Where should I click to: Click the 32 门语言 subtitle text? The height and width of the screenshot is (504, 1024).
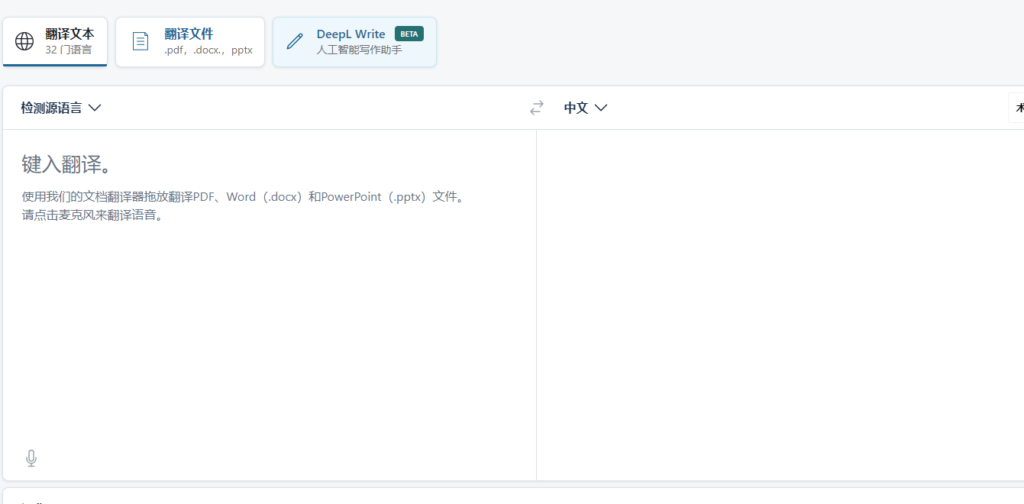[69, 49]
